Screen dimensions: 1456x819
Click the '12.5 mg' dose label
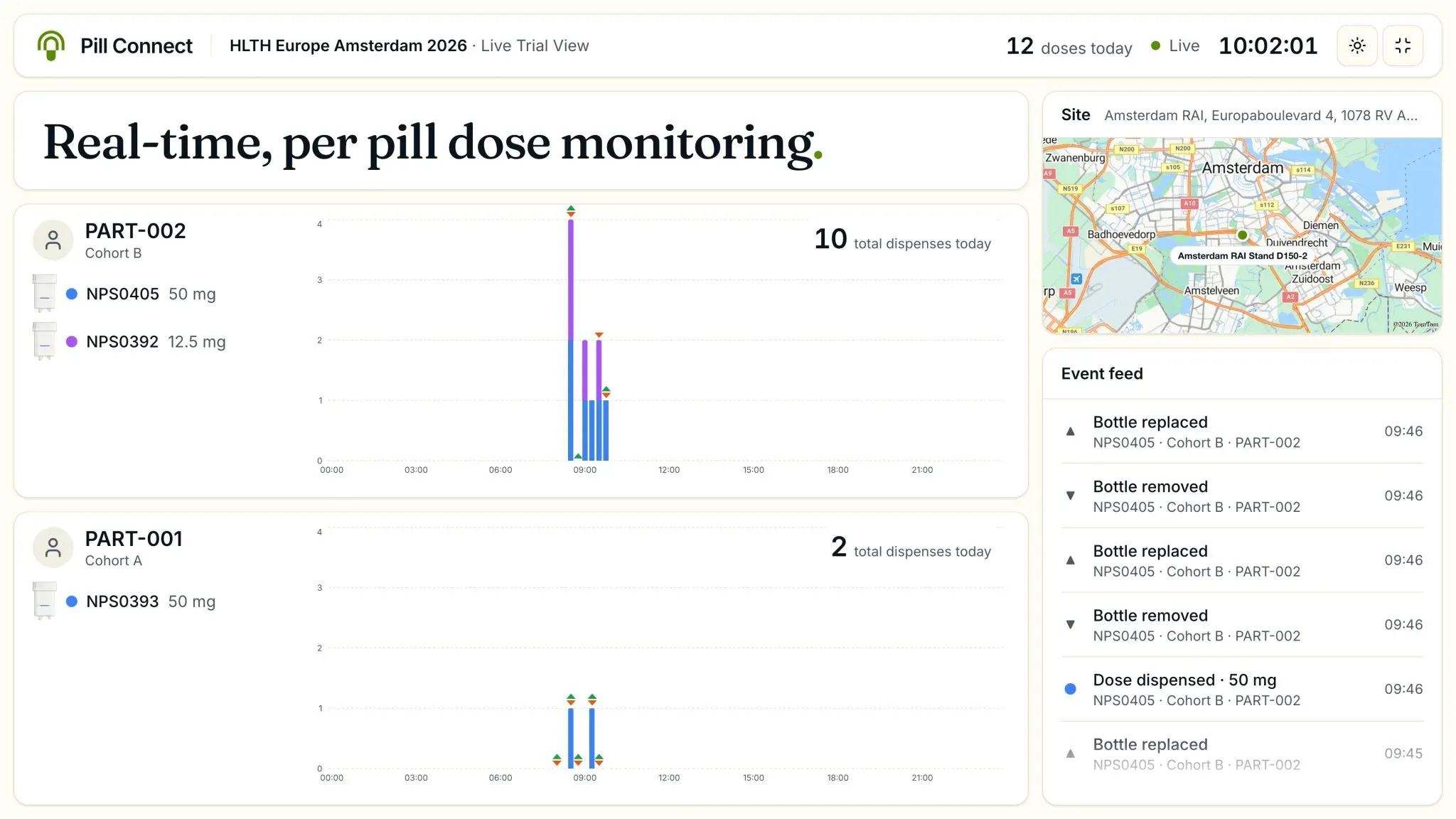(x=197, y=342)
